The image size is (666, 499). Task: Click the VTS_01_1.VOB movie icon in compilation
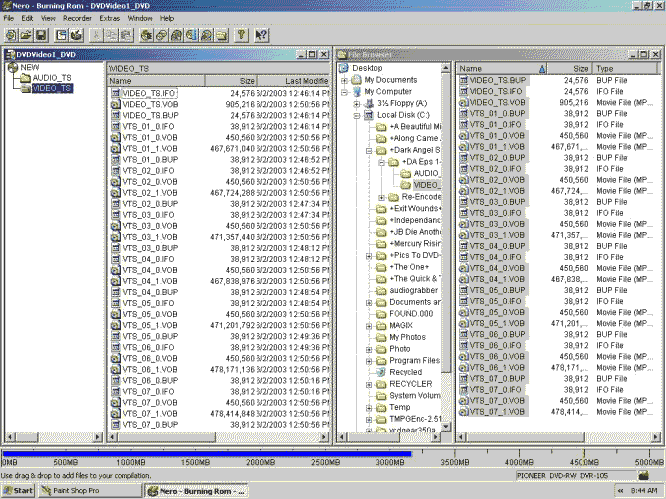[115, 149]
